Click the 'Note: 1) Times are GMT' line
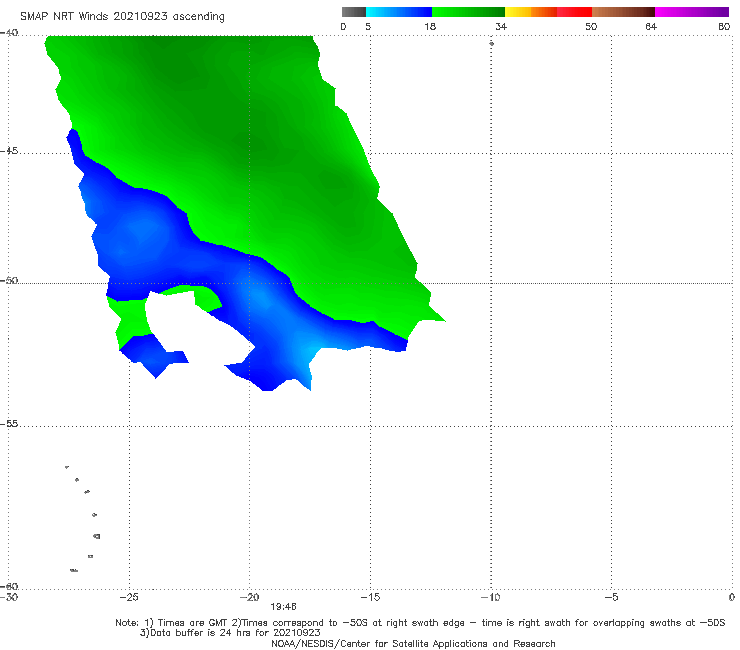Viewport: 740px width, 650px height. 420,623
